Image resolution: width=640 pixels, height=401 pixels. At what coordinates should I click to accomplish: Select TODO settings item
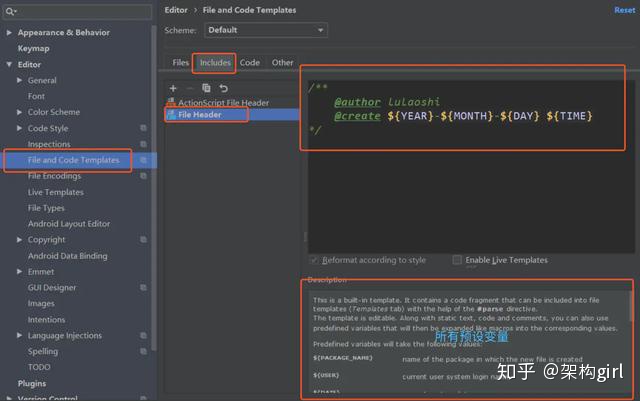point(39,367)
